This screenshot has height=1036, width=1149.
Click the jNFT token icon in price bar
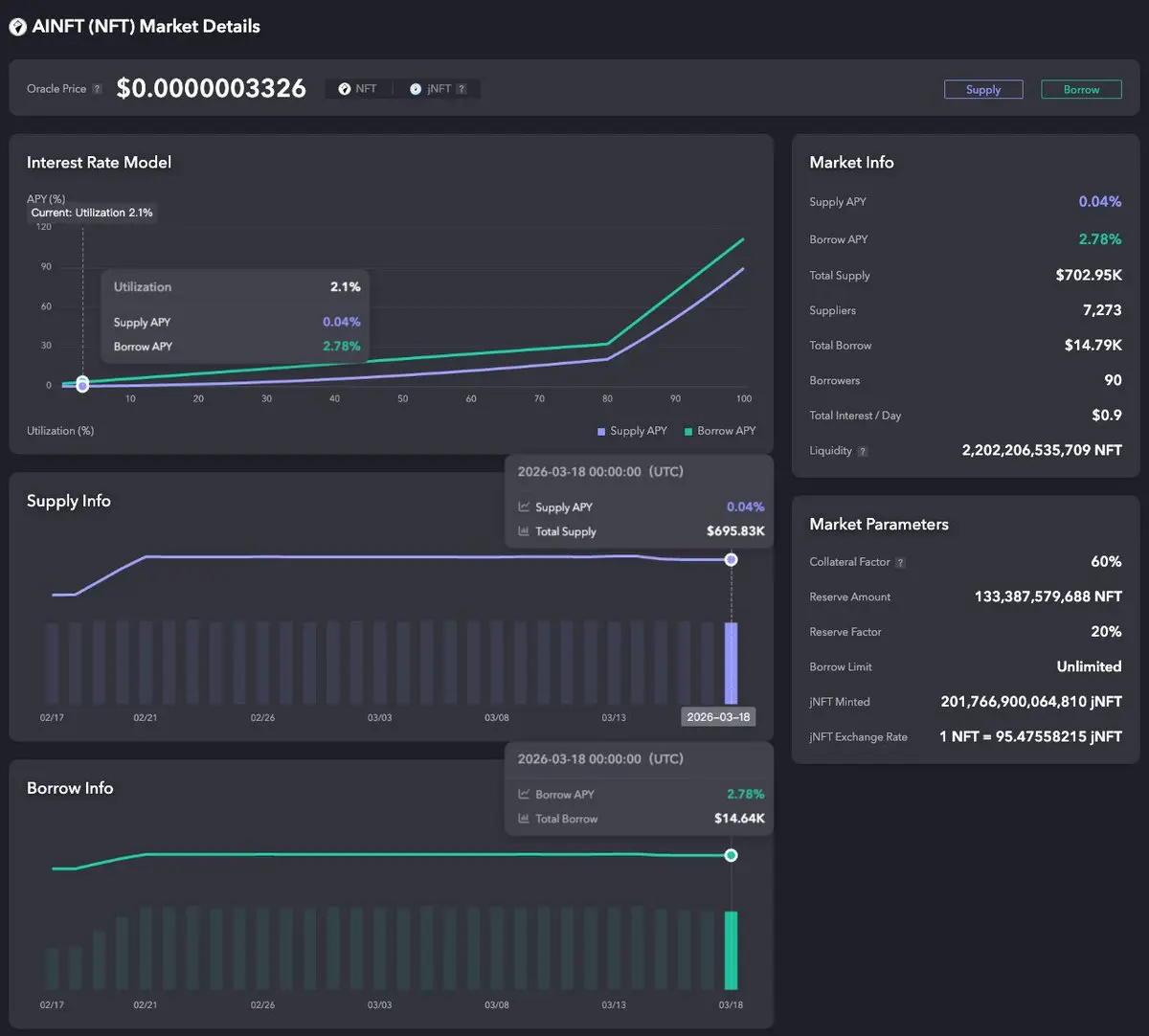[x=416, y=89]
